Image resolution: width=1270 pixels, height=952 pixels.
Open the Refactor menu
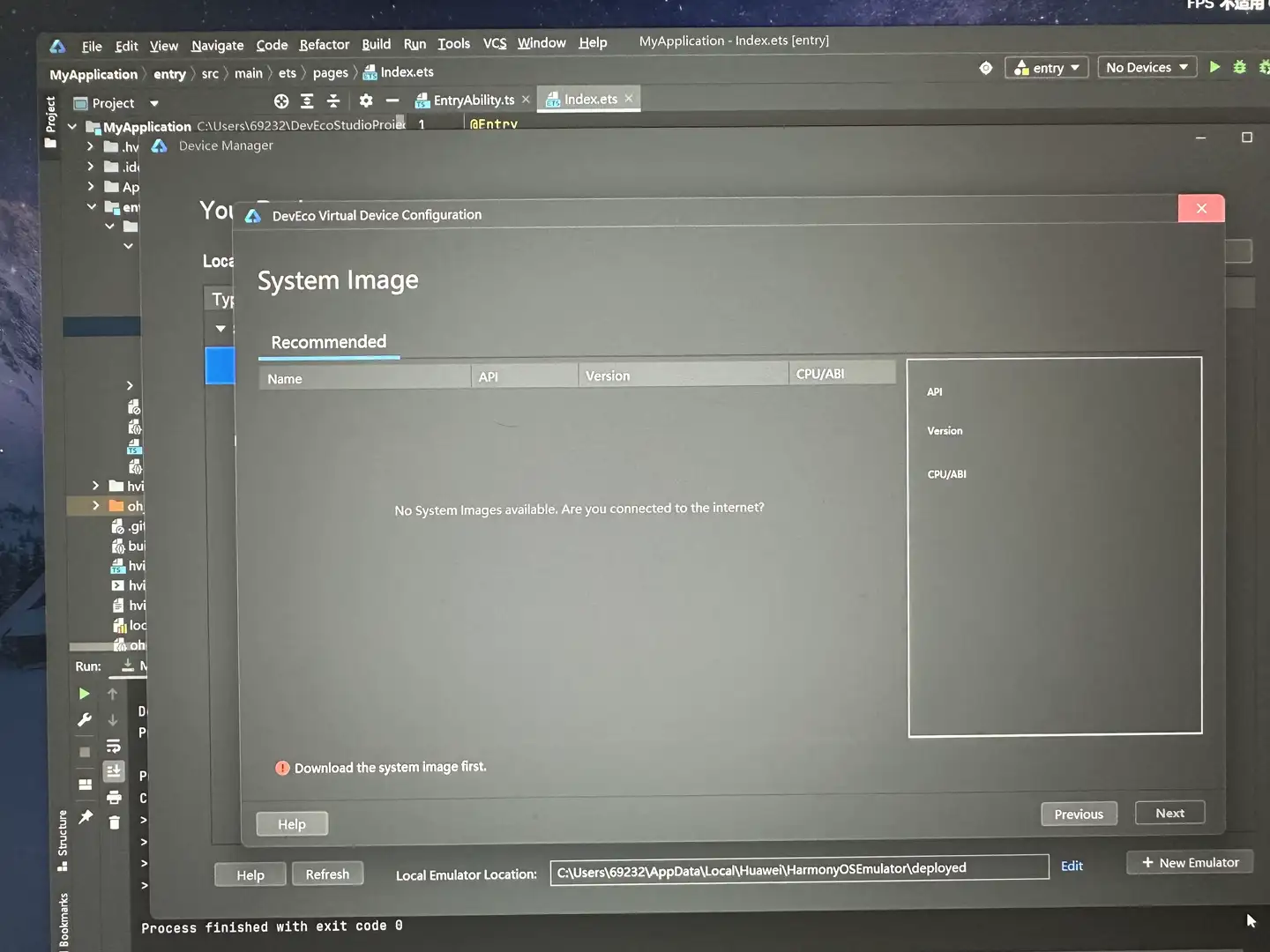click(x=324, y=44)
